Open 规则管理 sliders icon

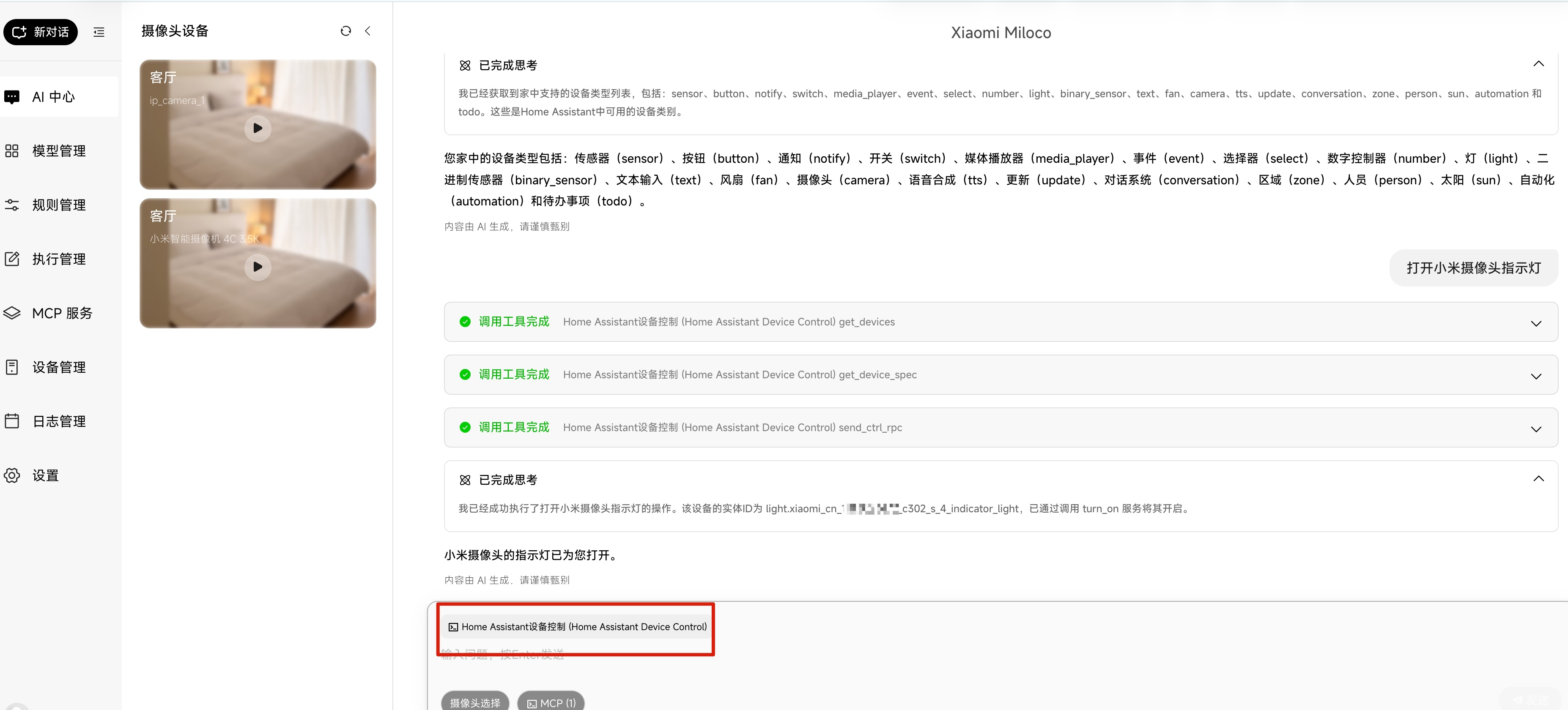[x=12, y=205]
